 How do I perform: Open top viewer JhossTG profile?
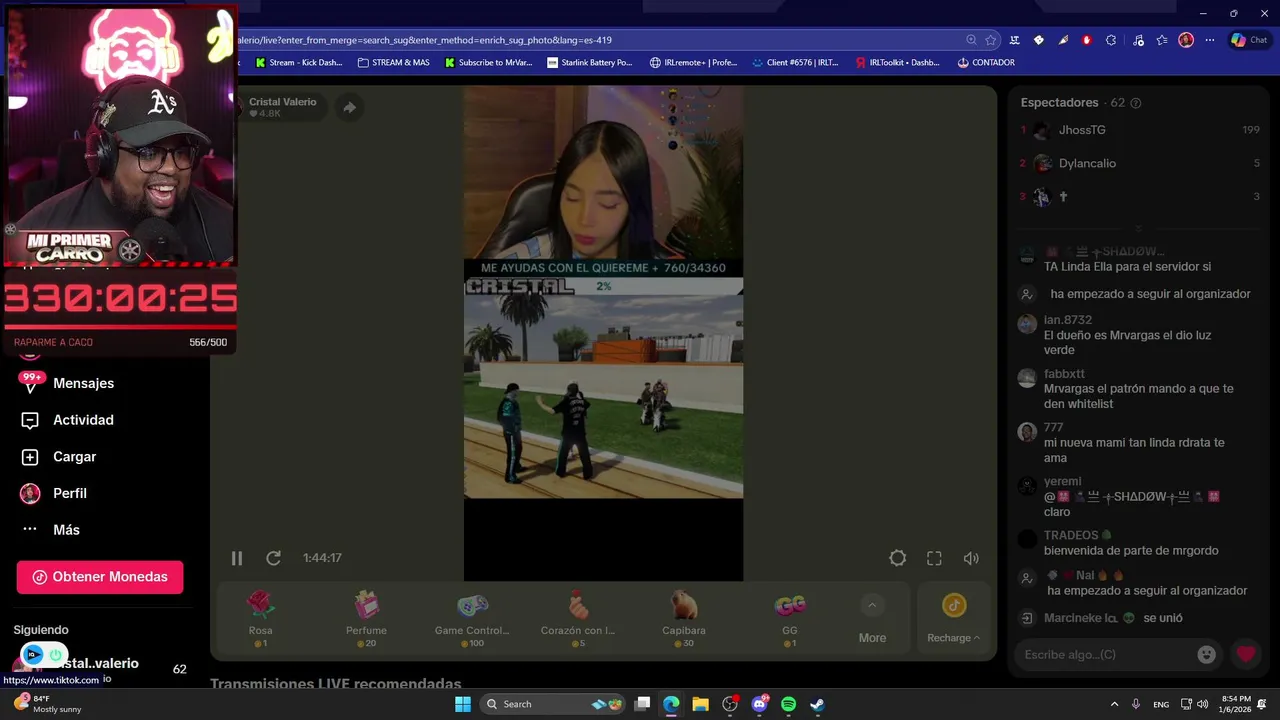[1082, 130]
